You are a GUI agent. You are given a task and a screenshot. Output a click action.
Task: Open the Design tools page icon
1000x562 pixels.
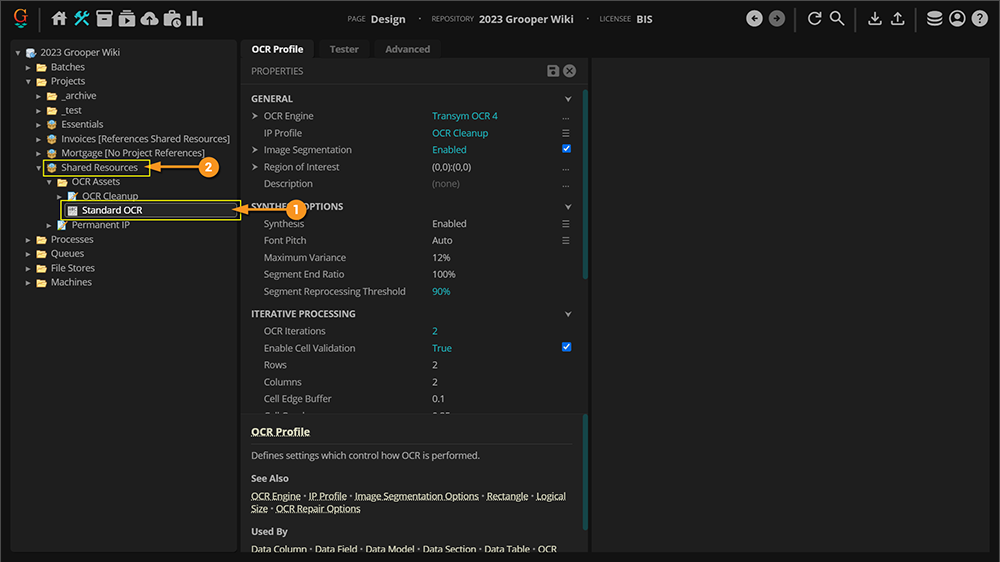[x=82, y=18]
